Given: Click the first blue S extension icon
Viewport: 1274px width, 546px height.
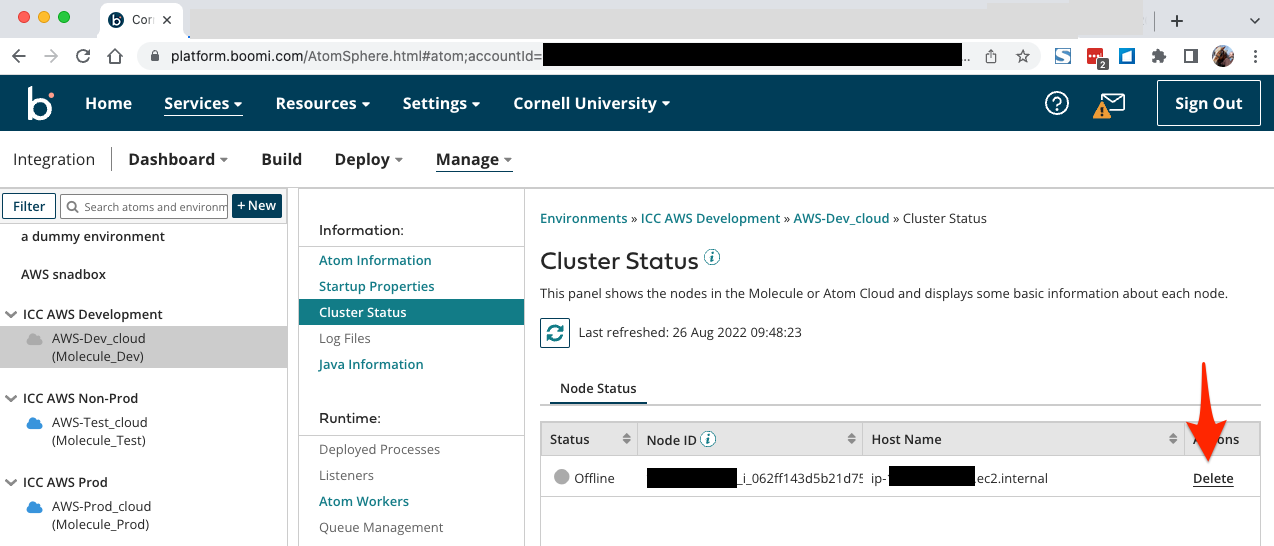Looking at the screenshot, I should [x=1063, y=57].
